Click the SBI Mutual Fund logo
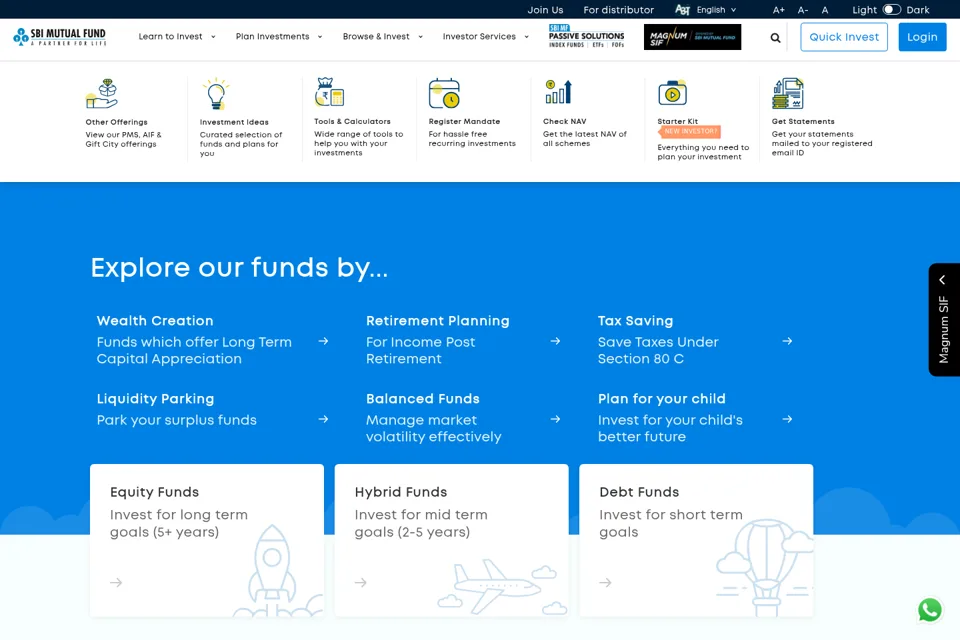960x640 pixels. [x=60, y=37]
